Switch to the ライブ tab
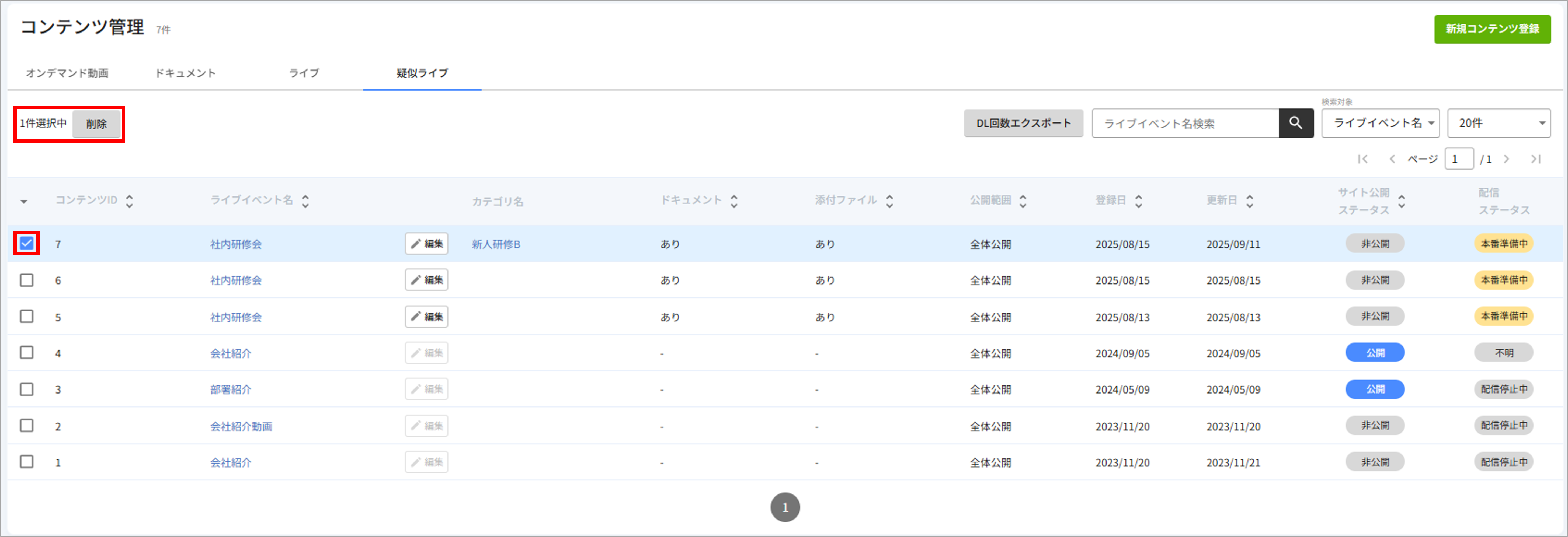 point(304,73)
